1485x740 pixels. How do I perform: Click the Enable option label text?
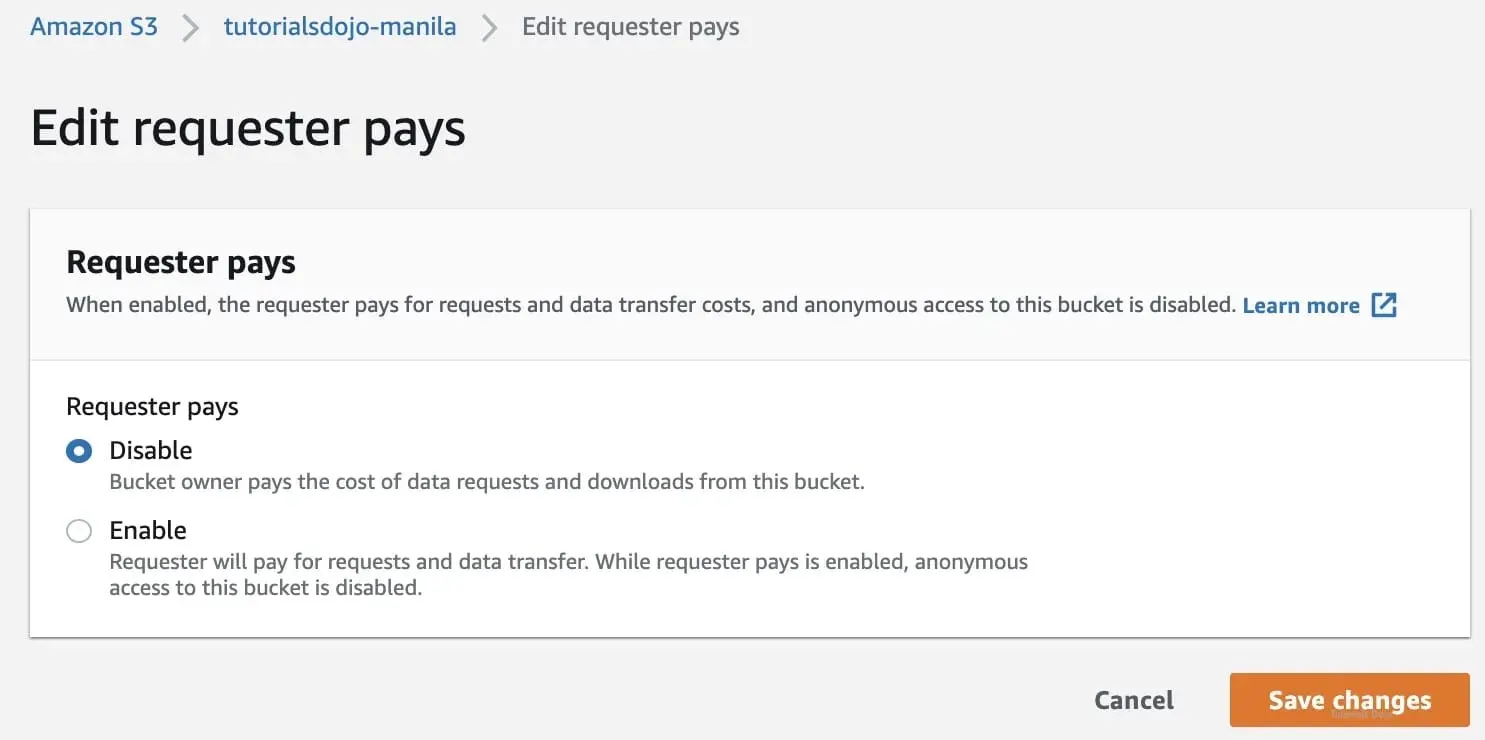[148, 530]
